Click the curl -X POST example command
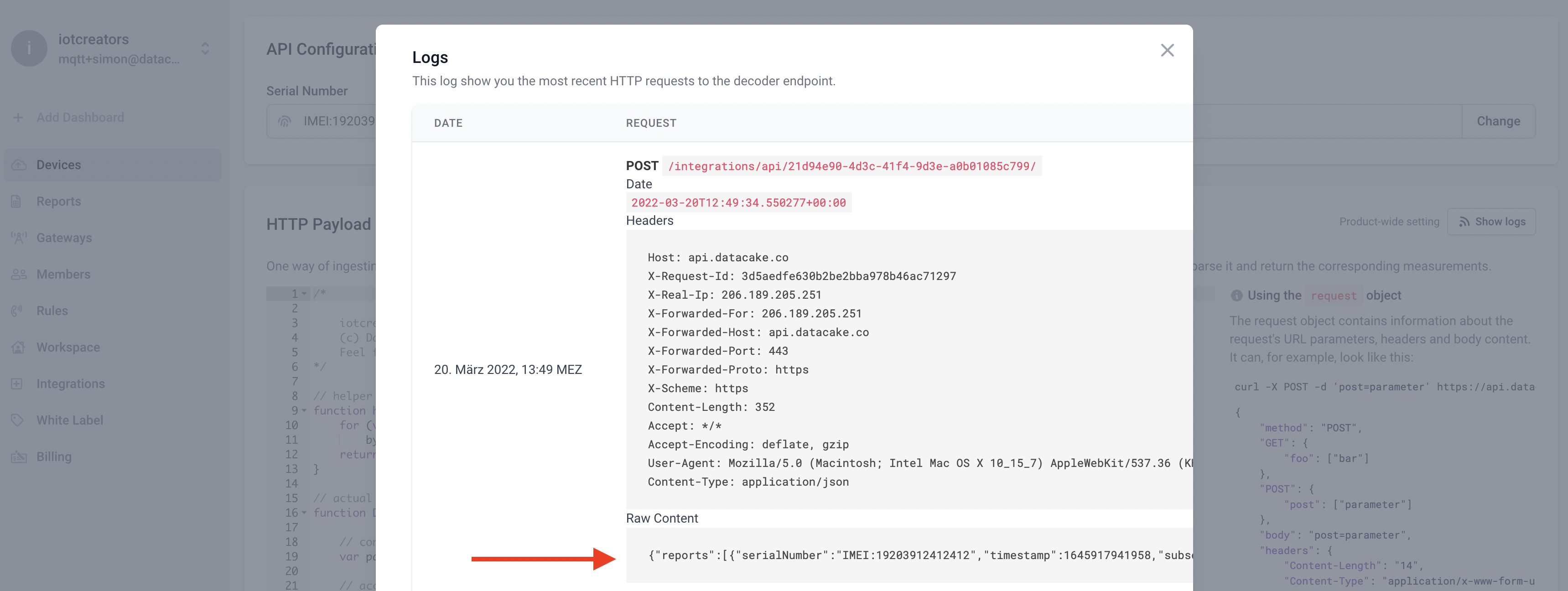The height and width of the screenshot is (591, 1568). (x=1384, y=387)
